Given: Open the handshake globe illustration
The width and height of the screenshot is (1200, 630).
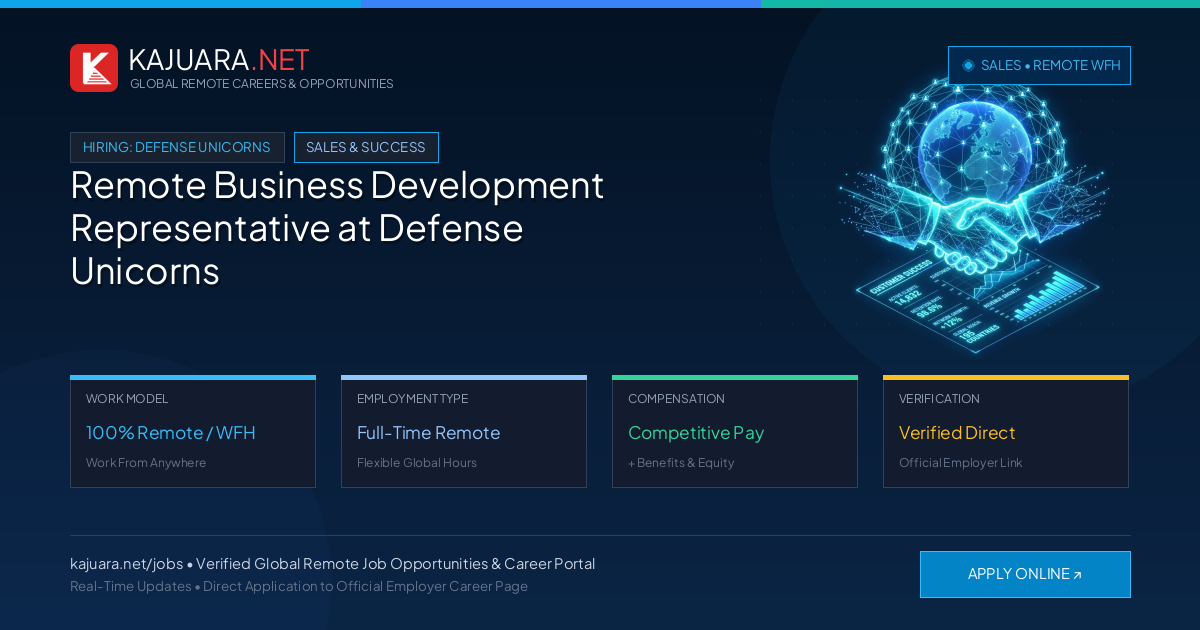Looking at the screenshot, I should click(x=973, y=213).
